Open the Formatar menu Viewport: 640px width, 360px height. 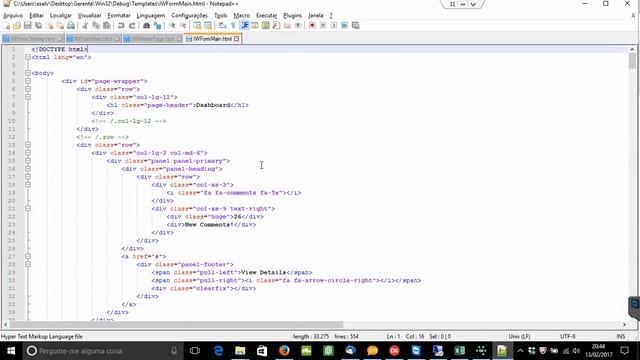point(119,16)
